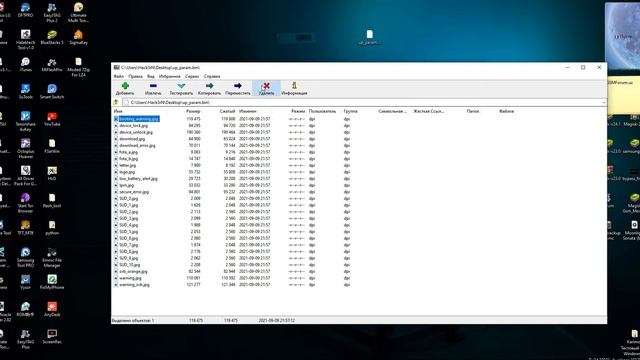Sort by the Пользователь column header

tap(322, 111)
